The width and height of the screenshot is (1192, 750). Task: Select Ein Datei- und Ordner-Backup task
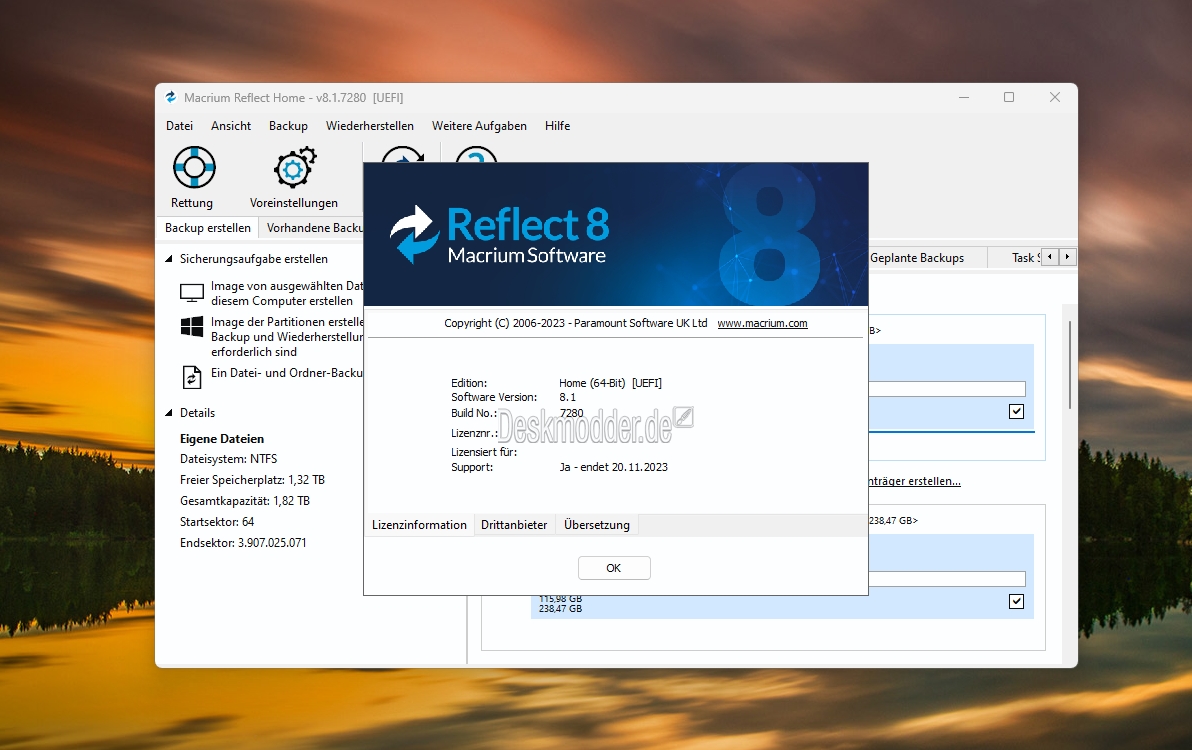tap(287, 373)
